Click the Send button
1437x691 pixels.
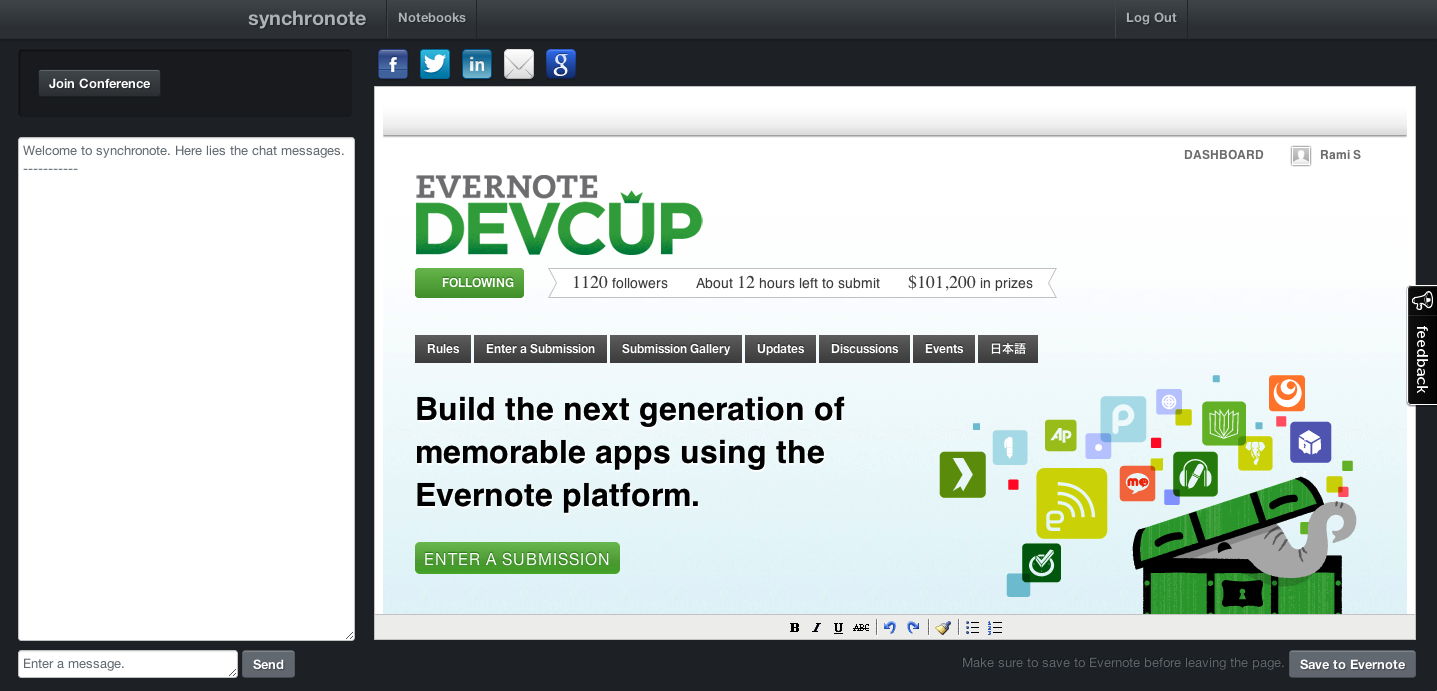(x=268, y=664)
